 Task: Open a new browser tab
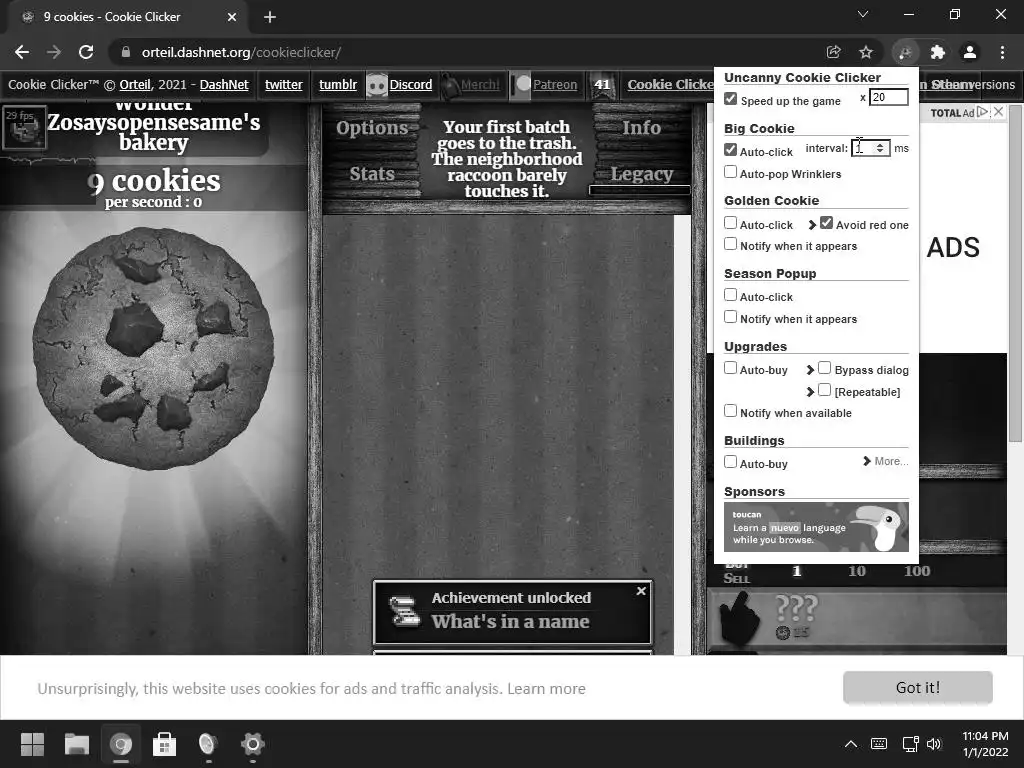coord(270,17)
